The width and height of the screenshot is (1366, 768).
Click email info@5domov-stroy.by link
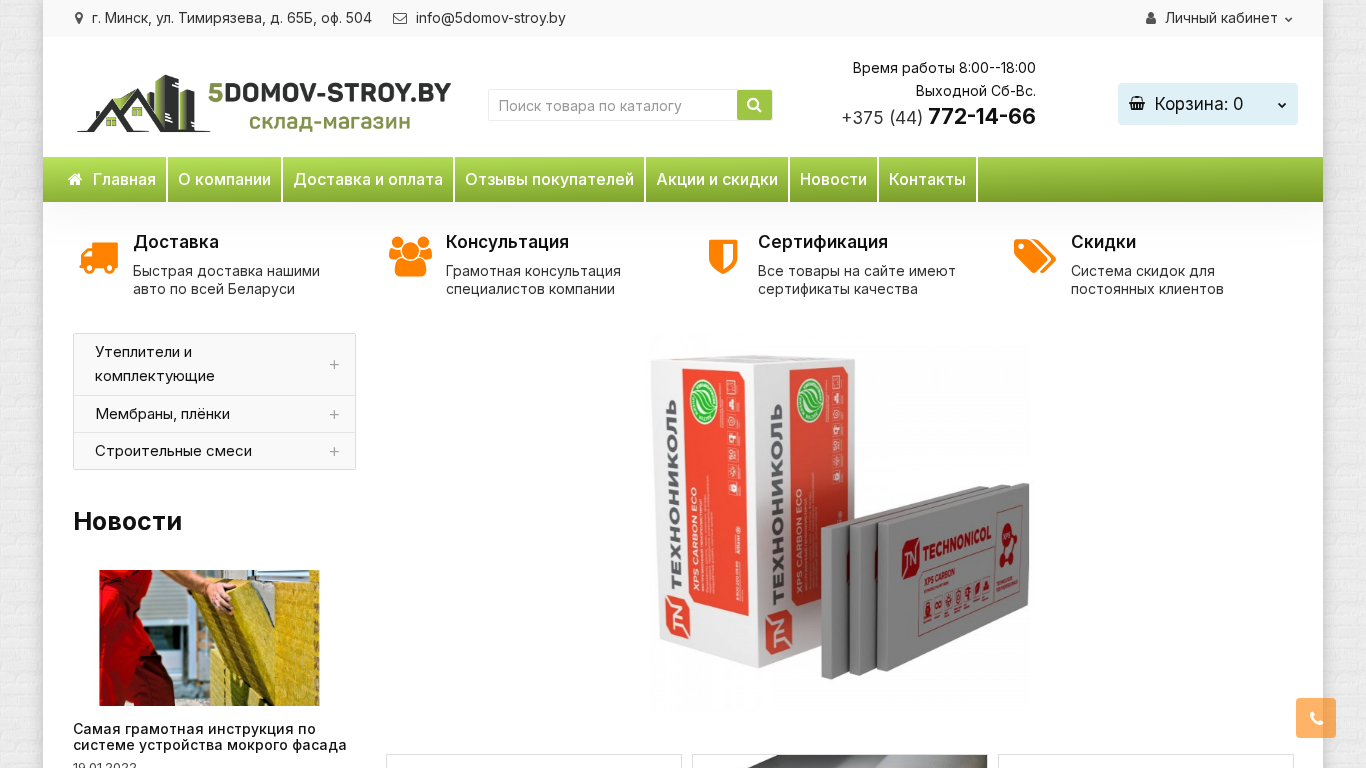[x=490, y=18]
